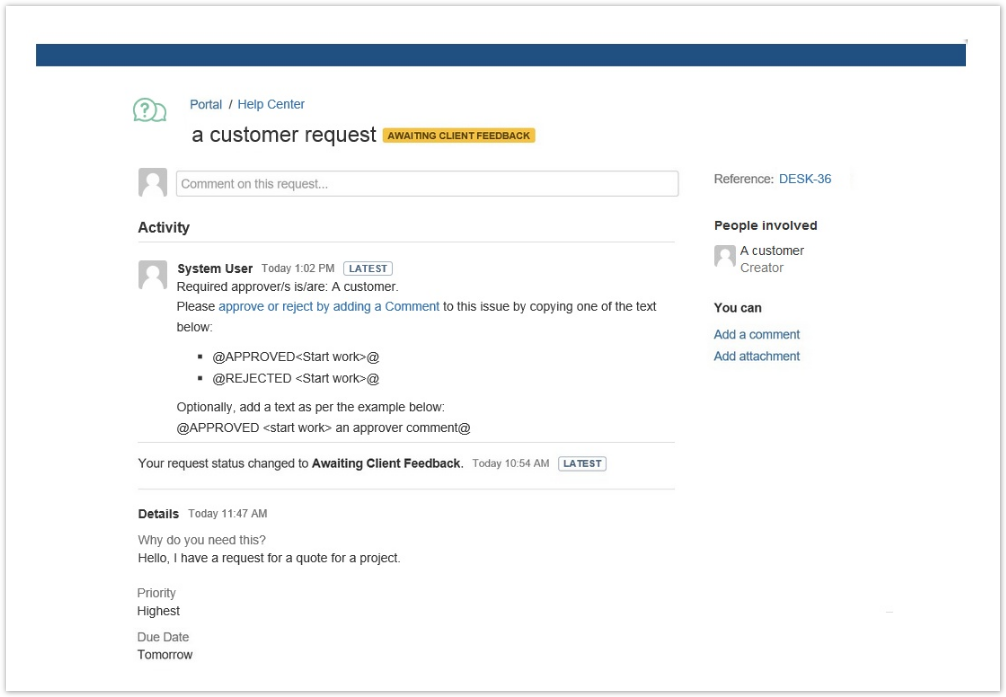This screenshot has height=697, width=1006.
Task: Click the user avatar beside comment box
Action: click(153, 183)
